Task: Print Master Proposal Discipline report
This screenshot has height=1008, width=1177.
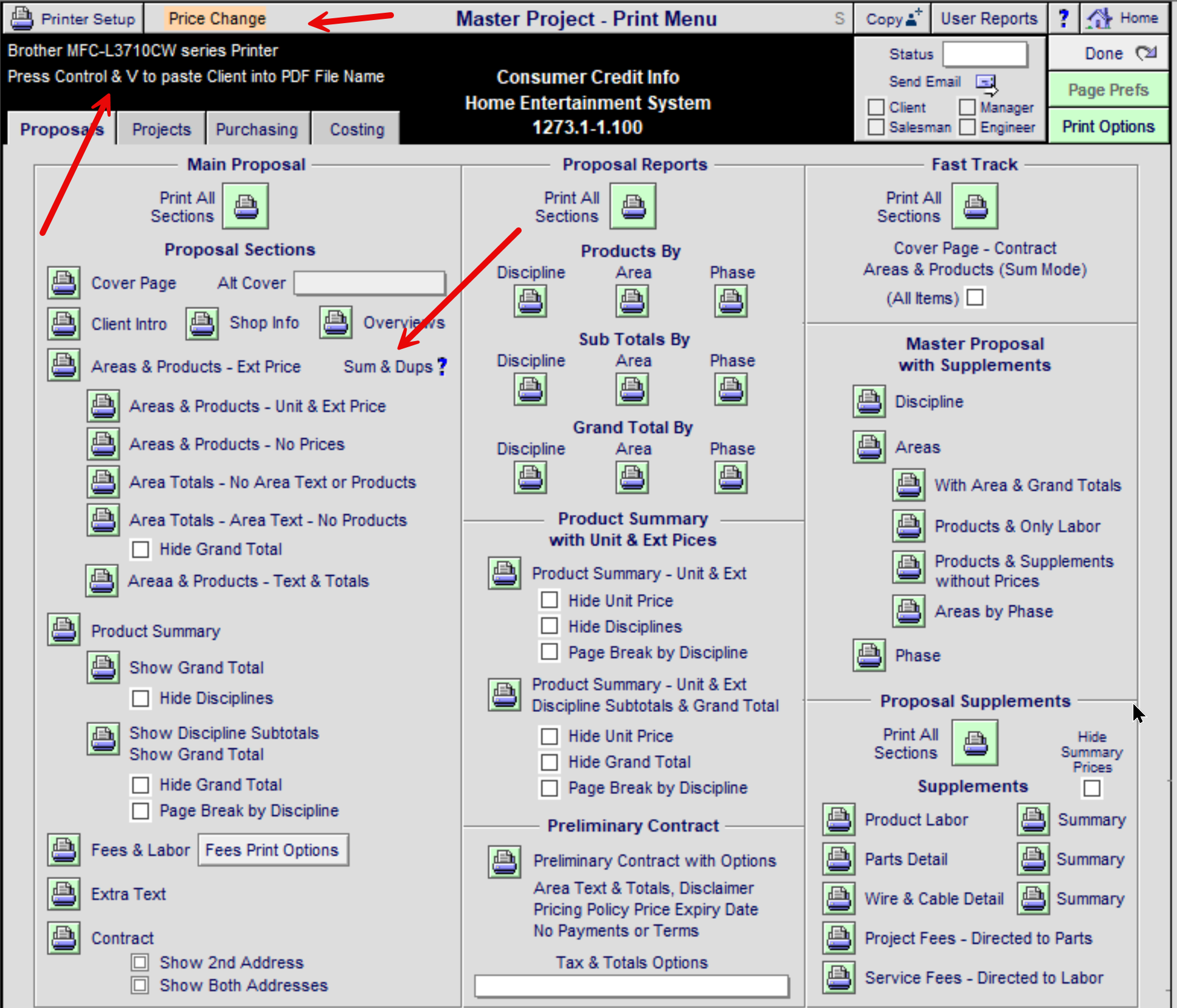Action: [869, 401]
